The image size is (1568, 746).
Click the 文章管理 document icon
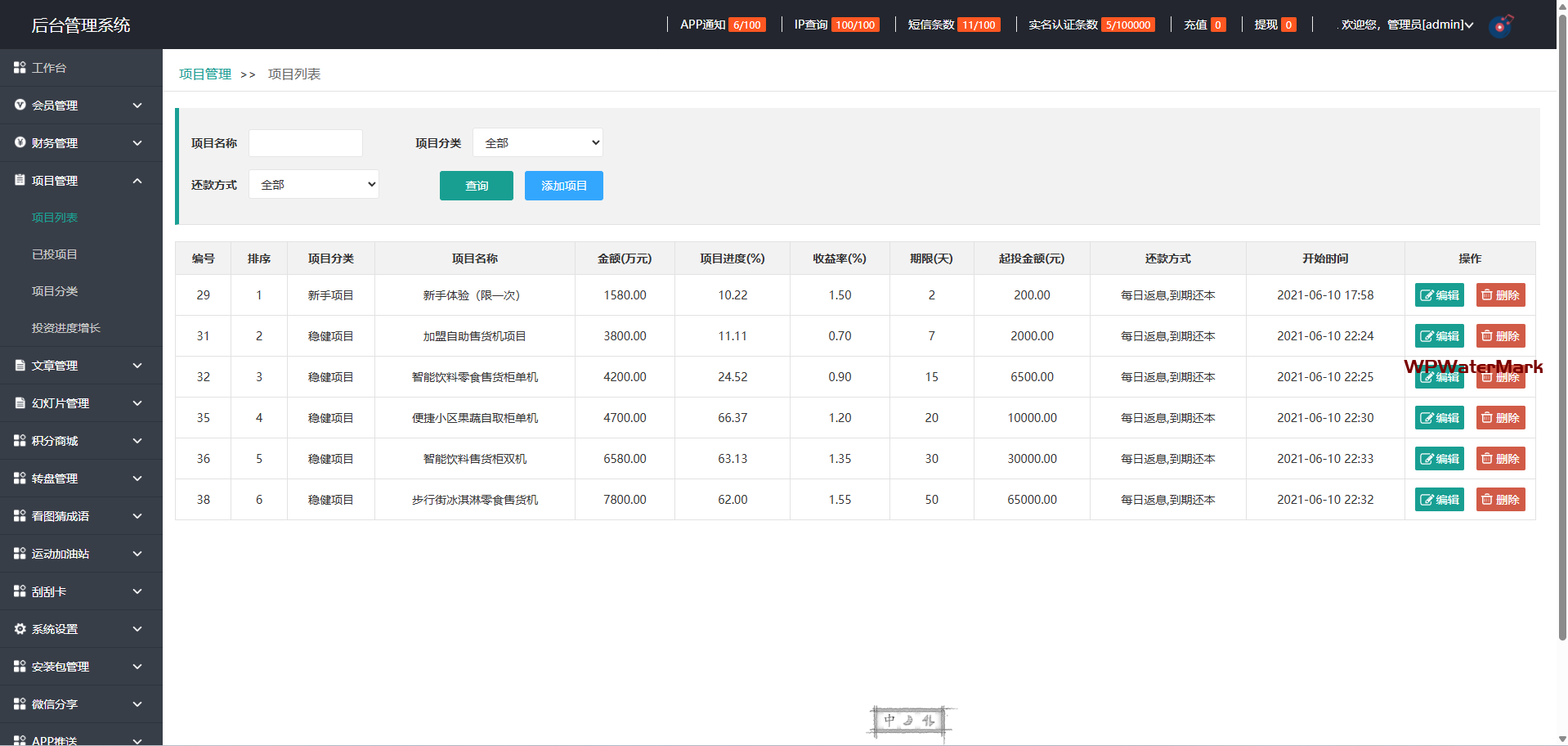pyautogui.click(x=20, y=366)
